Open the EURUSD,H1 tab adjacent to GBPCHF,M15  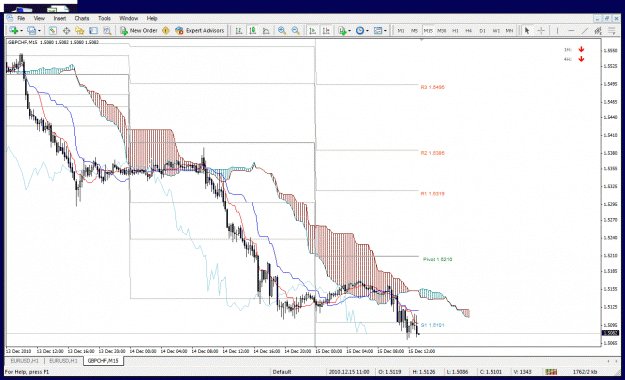coord(64,361)
